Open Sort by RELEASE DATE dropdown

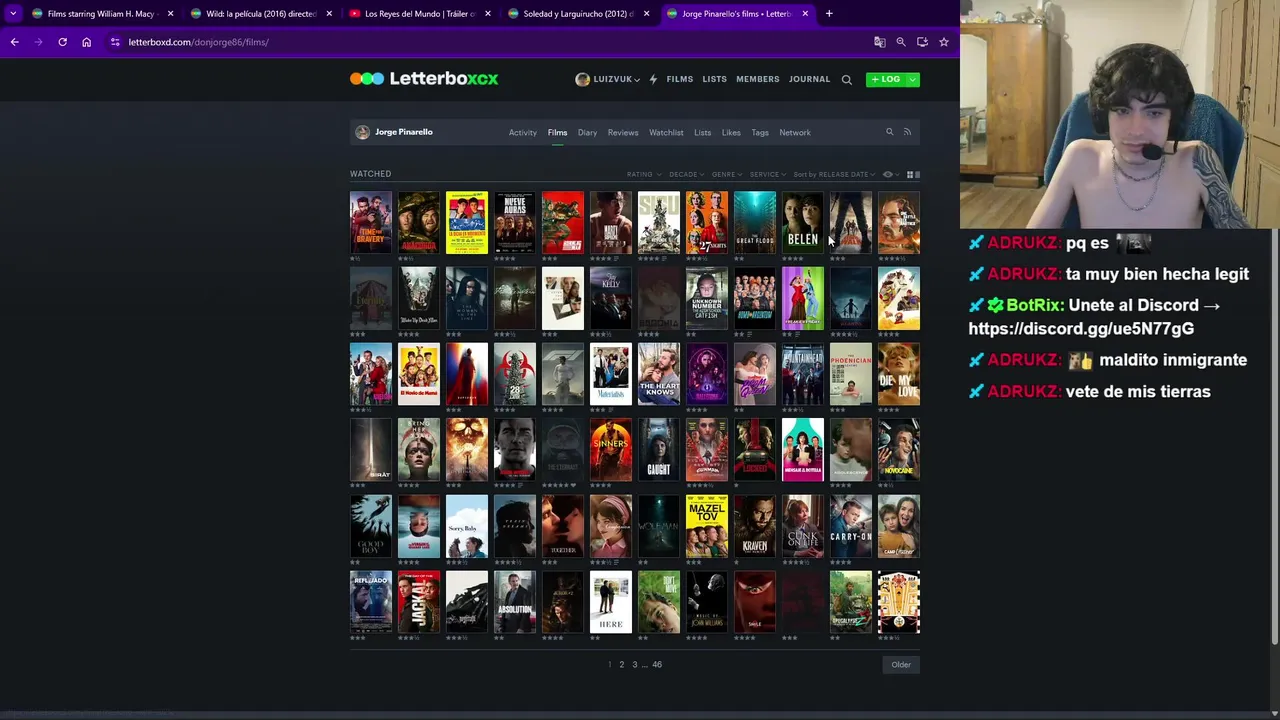pyautogui.click(x=834, y=174)
